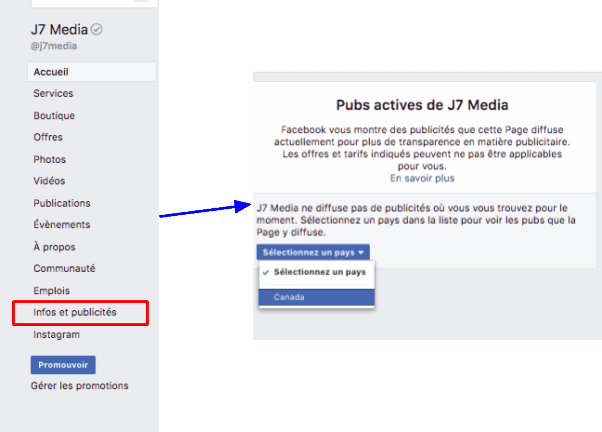Viewport: 602px width, 432px height.
Task: Click the @j7media username text
Action: click(54, 46)
